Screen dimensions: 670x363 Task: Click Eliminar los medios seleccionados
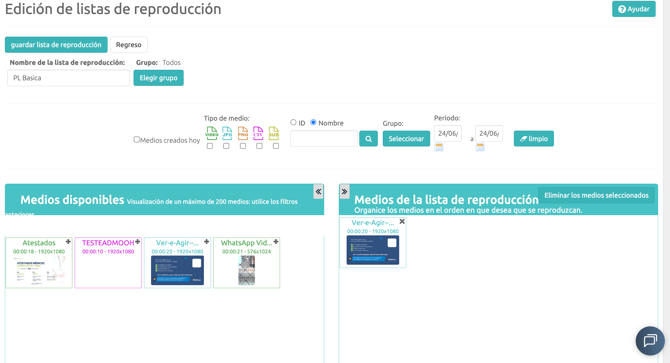click(x=597, y=196)
